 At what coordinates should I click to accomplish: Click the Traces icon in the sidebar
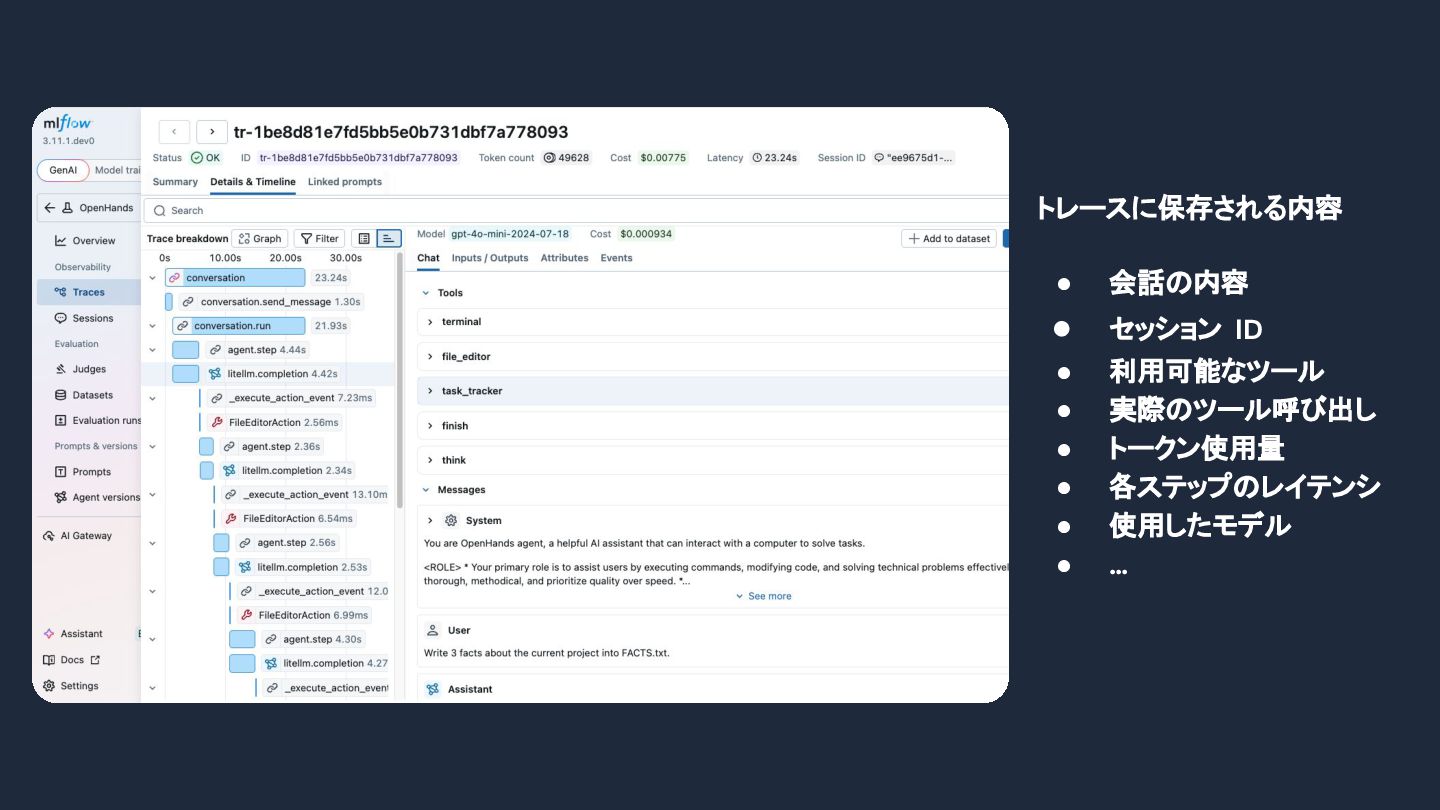(61, 292)
